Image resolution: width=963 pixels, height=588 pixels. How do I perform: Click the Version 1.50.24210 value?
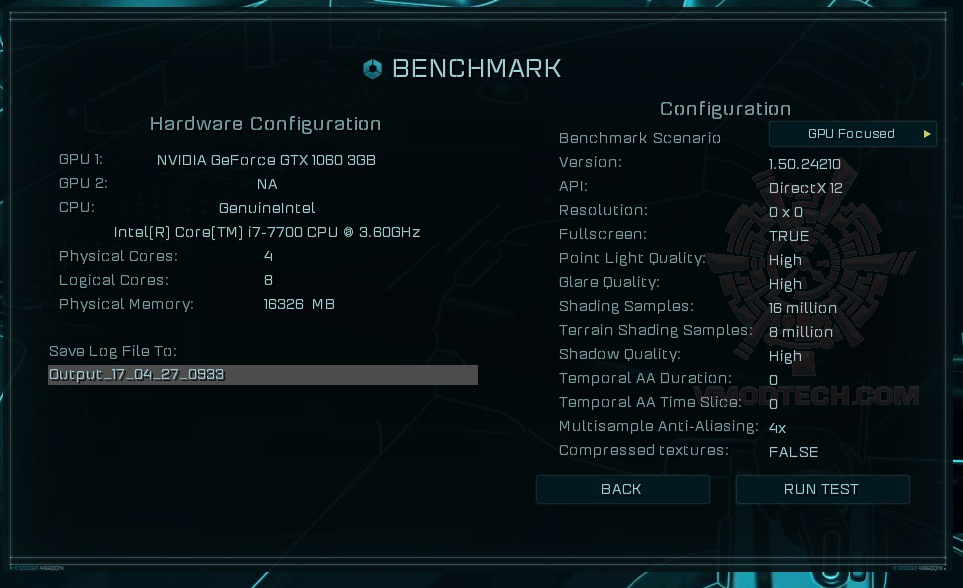click(804, 164)
